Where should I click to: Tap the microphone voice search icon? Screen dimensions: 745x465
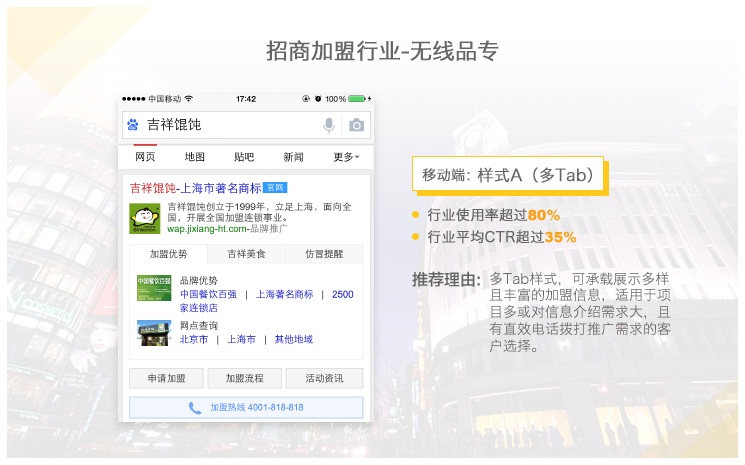point(329,125)
